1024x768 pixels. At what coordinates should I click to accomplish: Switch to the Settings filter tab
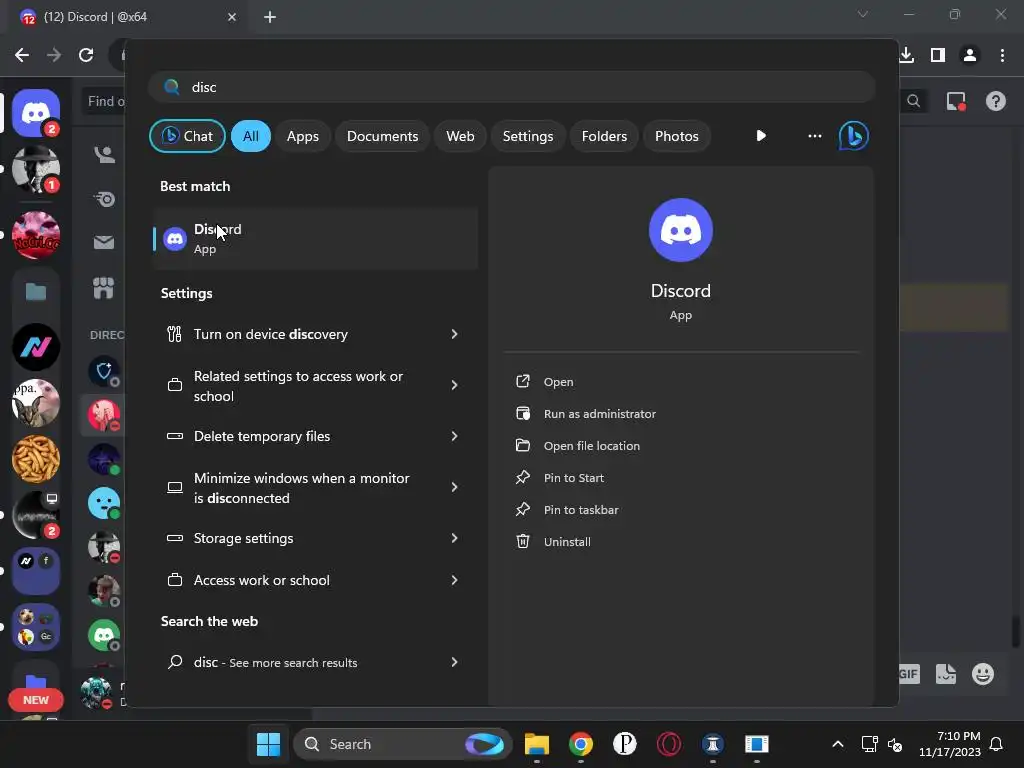[x=528, y=136]
